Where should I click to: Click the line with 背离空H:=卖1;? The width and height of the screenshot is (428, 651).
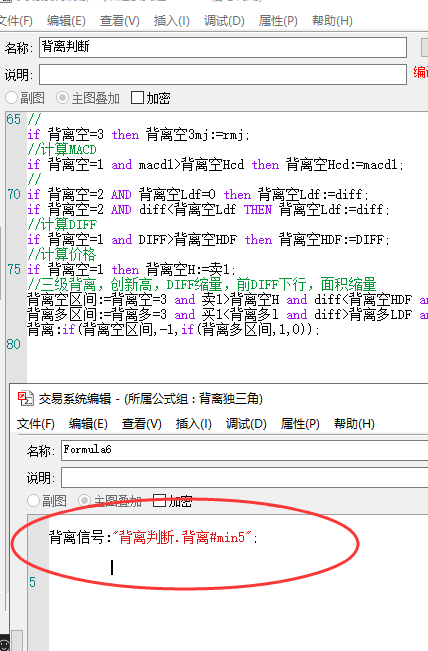pyautogui.click(x=132, y=269)
